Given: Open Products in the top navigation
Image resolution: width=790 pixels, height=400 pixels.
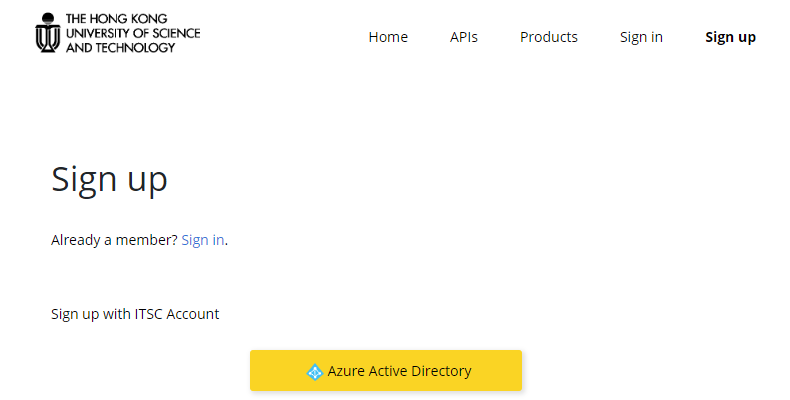Looking at the screenshot, I should tap(549, 37).
